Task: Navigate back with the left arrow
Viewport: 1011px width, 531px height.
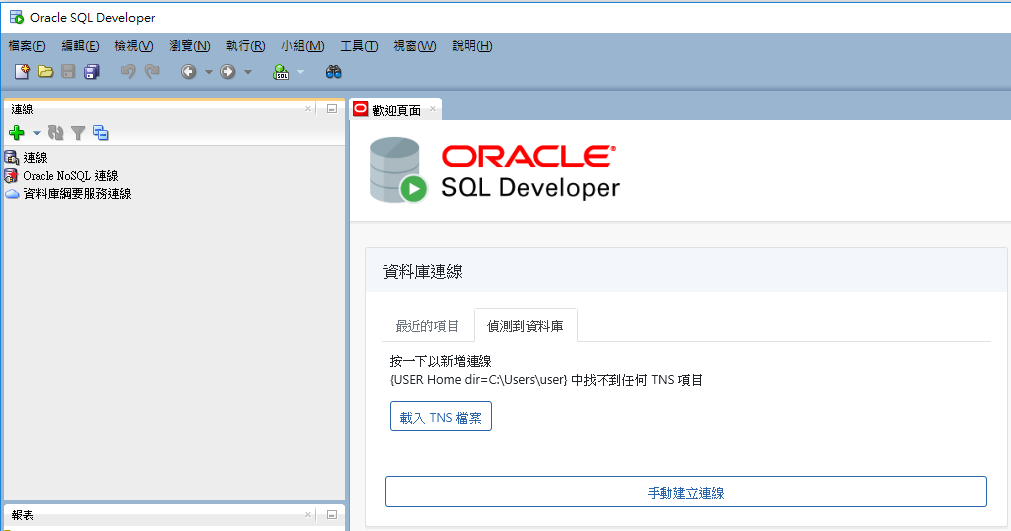Action: click(188, 72)
